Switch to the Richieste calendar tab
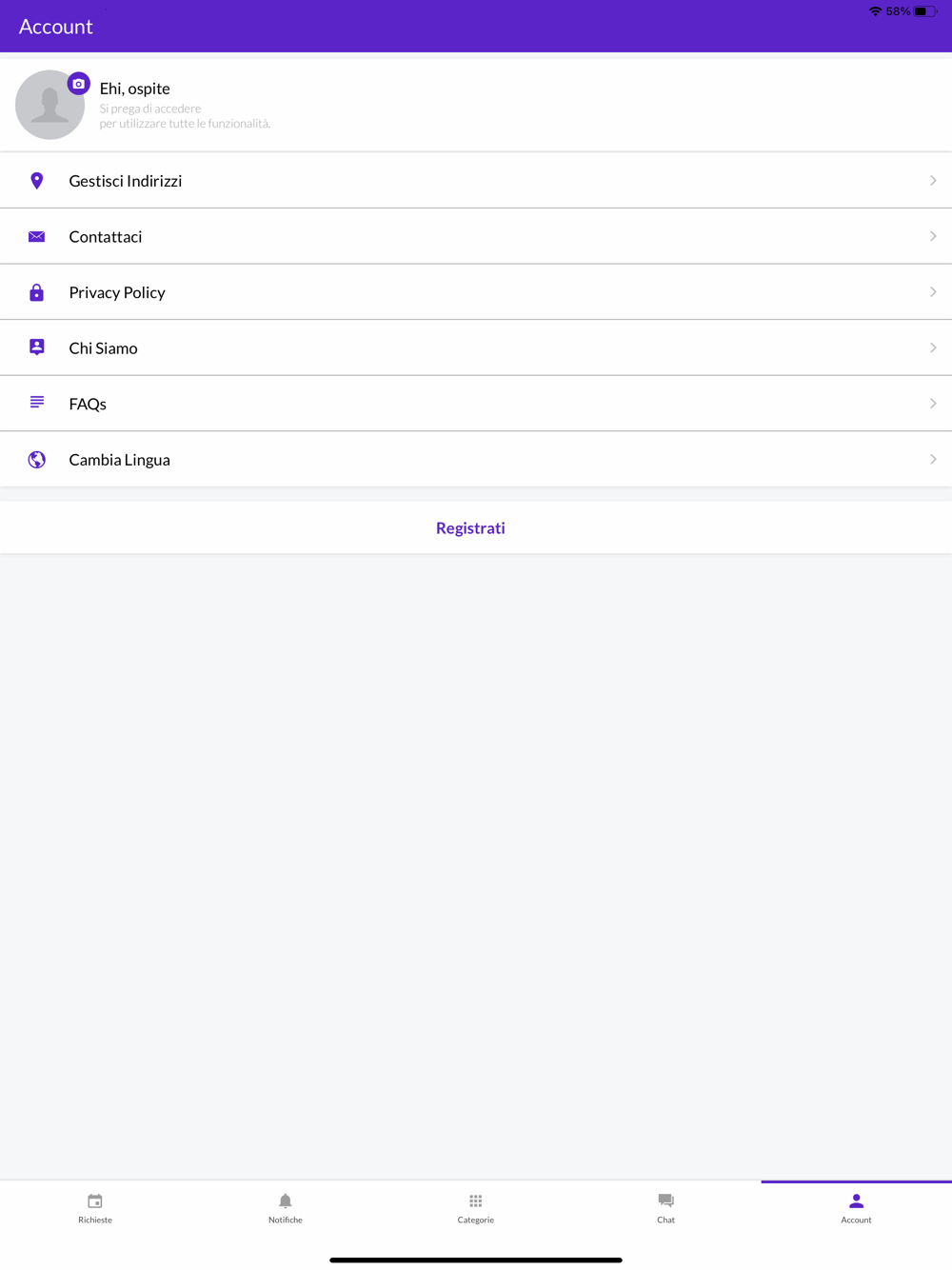This screenshot has width=952, height=1270. [x=95, y=1207]
